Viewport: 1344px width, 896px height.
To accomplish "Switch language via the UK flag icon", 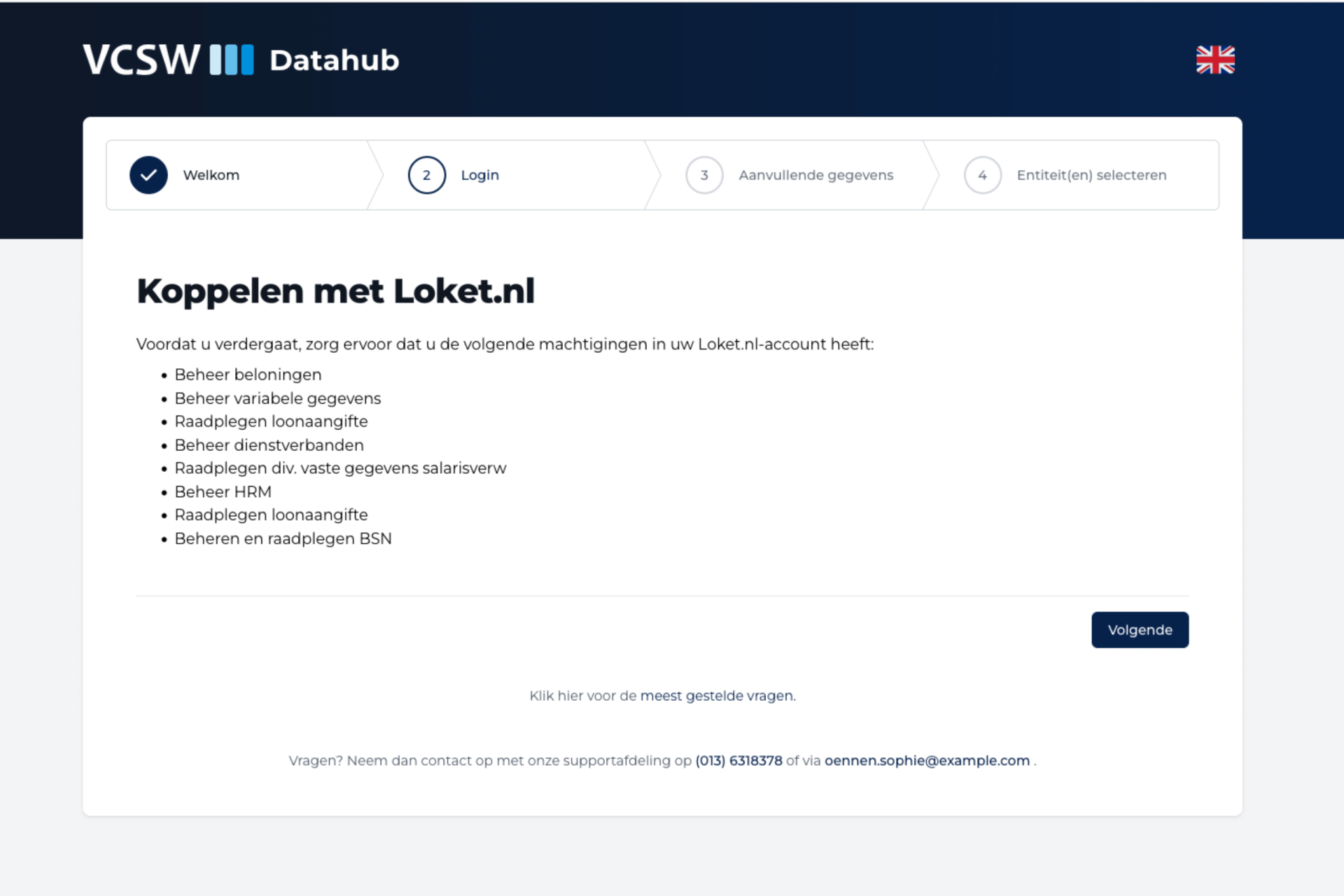I will click(x=1215, y=59).
